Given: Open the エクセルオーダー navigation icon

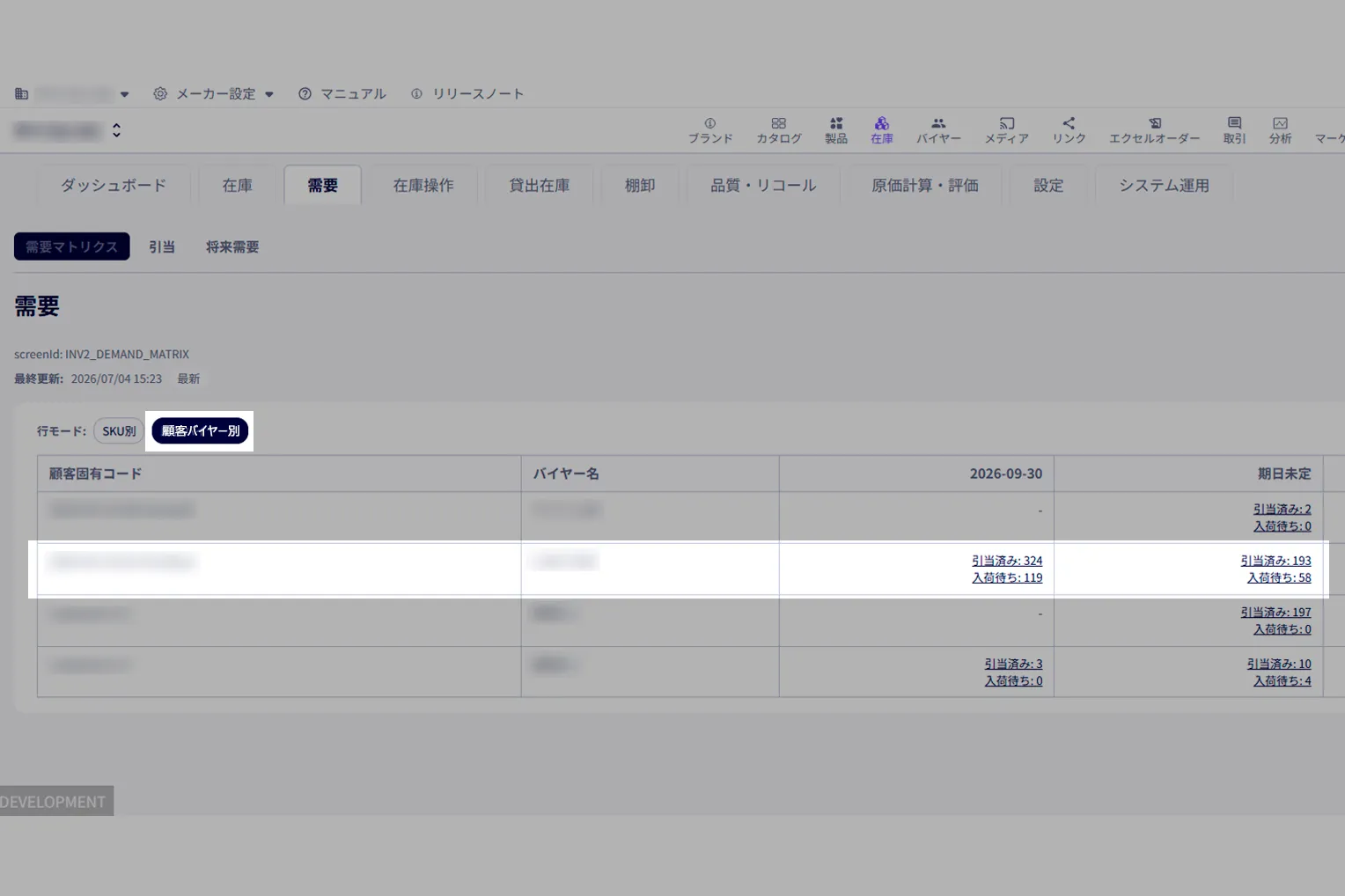Looking at the screenshot, I should [x=1154, y=130].
